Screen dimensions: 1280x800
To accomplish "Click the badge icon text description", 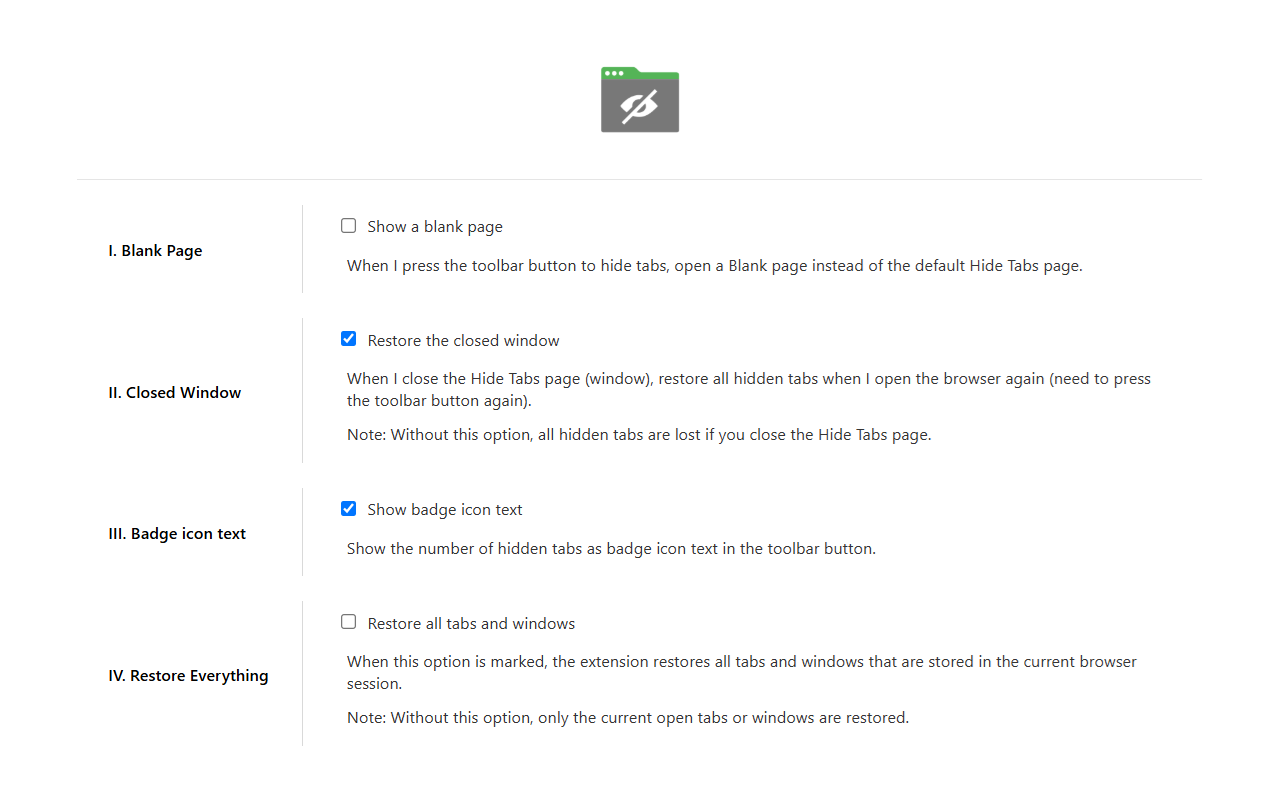I will click(x=611, y=548).
